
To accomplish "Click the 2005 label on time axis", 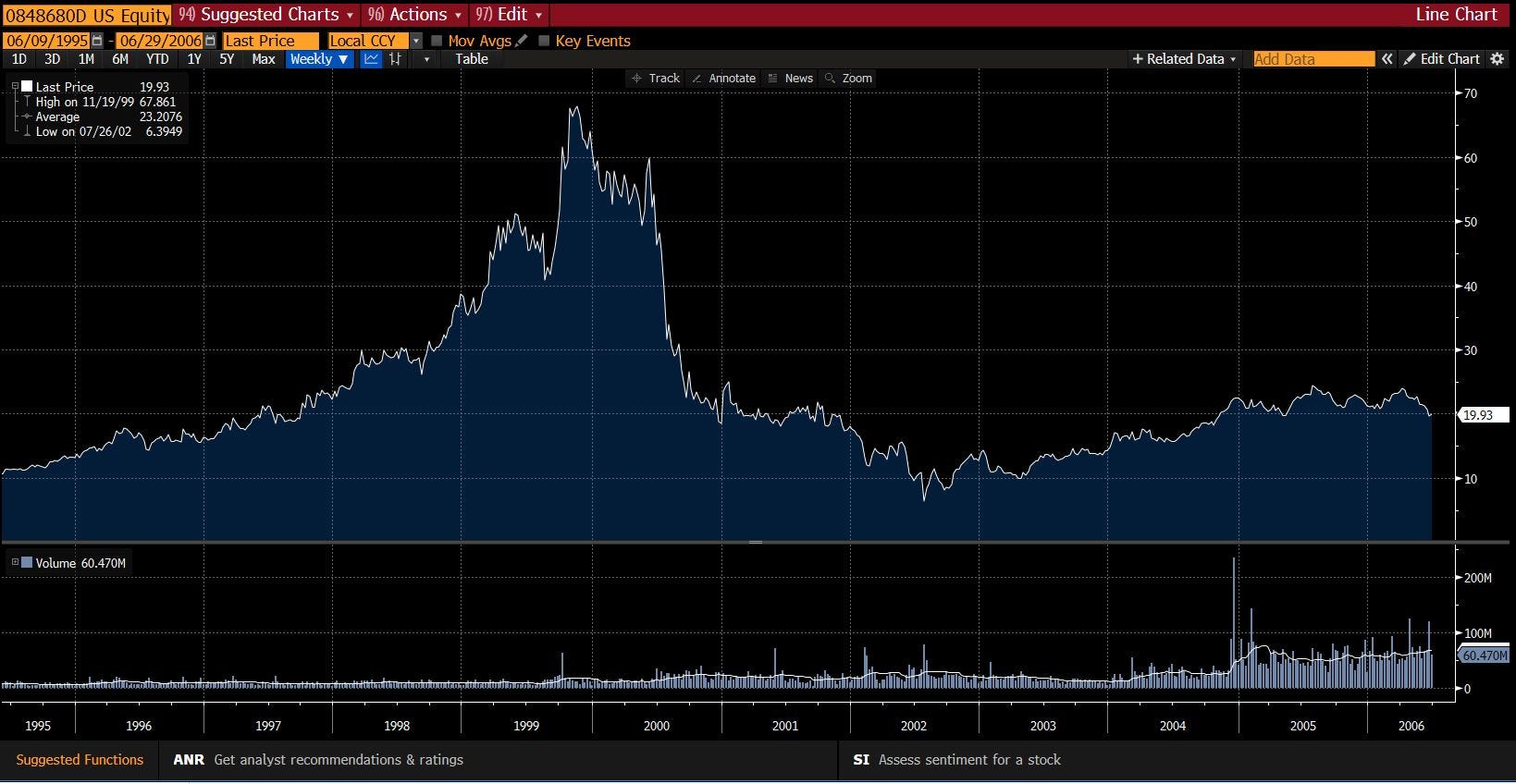I will (1302, 726).
